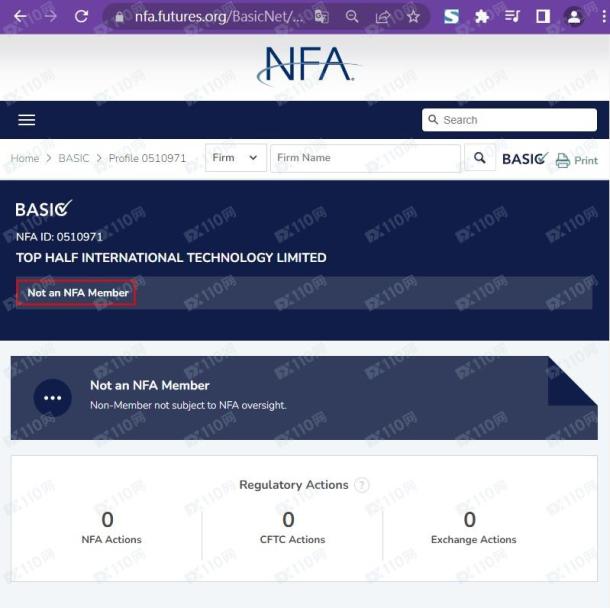Show Regulatory Actions help tooltip
This screenshot has height=608, width=610.
pyautogui.click(x=362, y=485)
